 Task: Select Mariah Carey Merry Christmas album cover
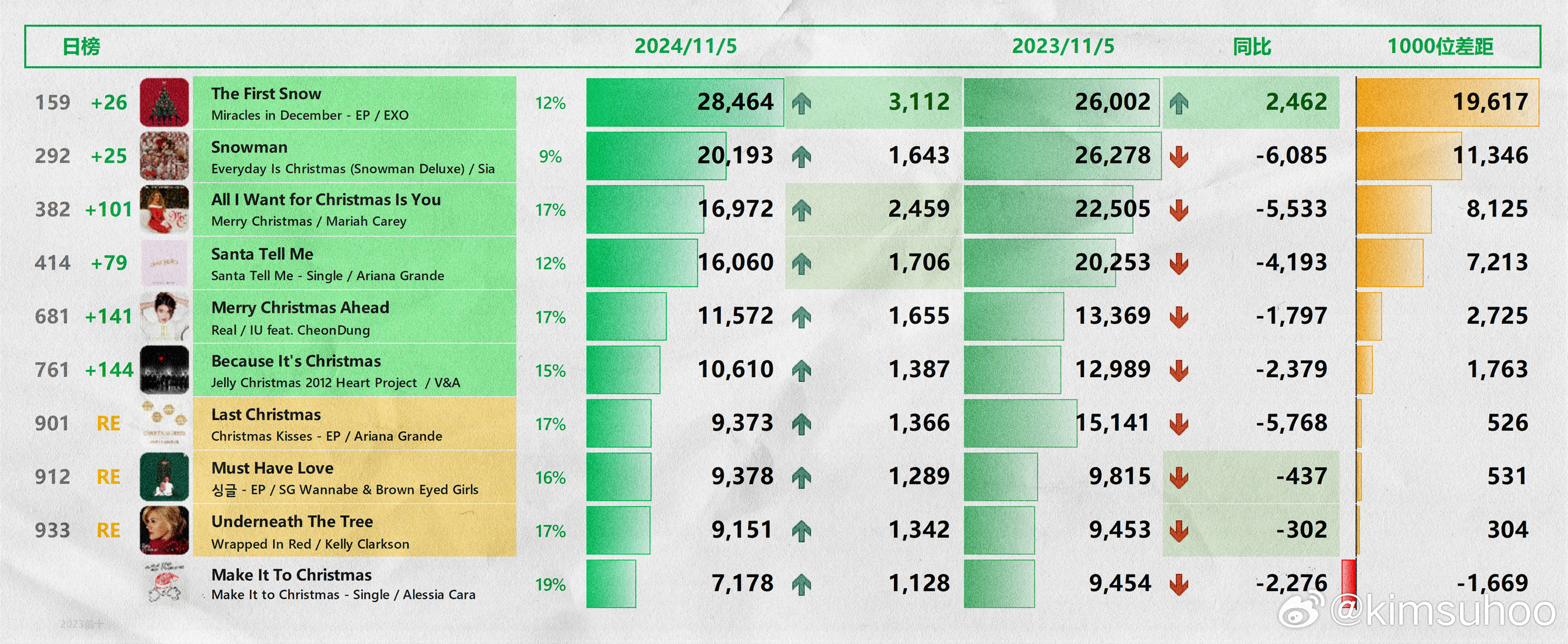[x=164, y=209]
